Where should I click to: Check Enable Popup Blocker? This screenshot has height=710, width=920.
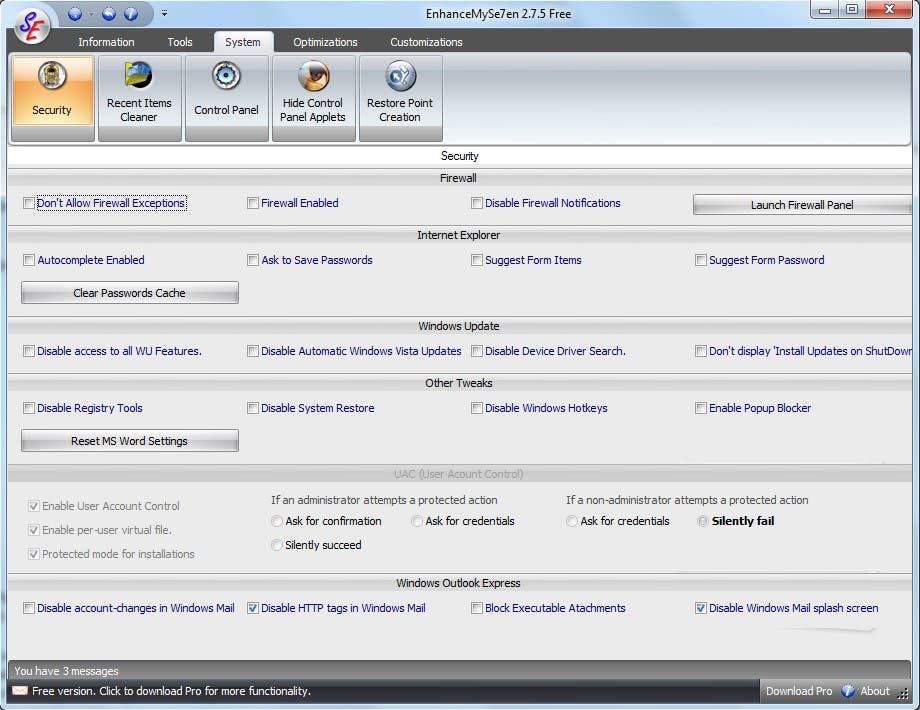tap(701, 408)
